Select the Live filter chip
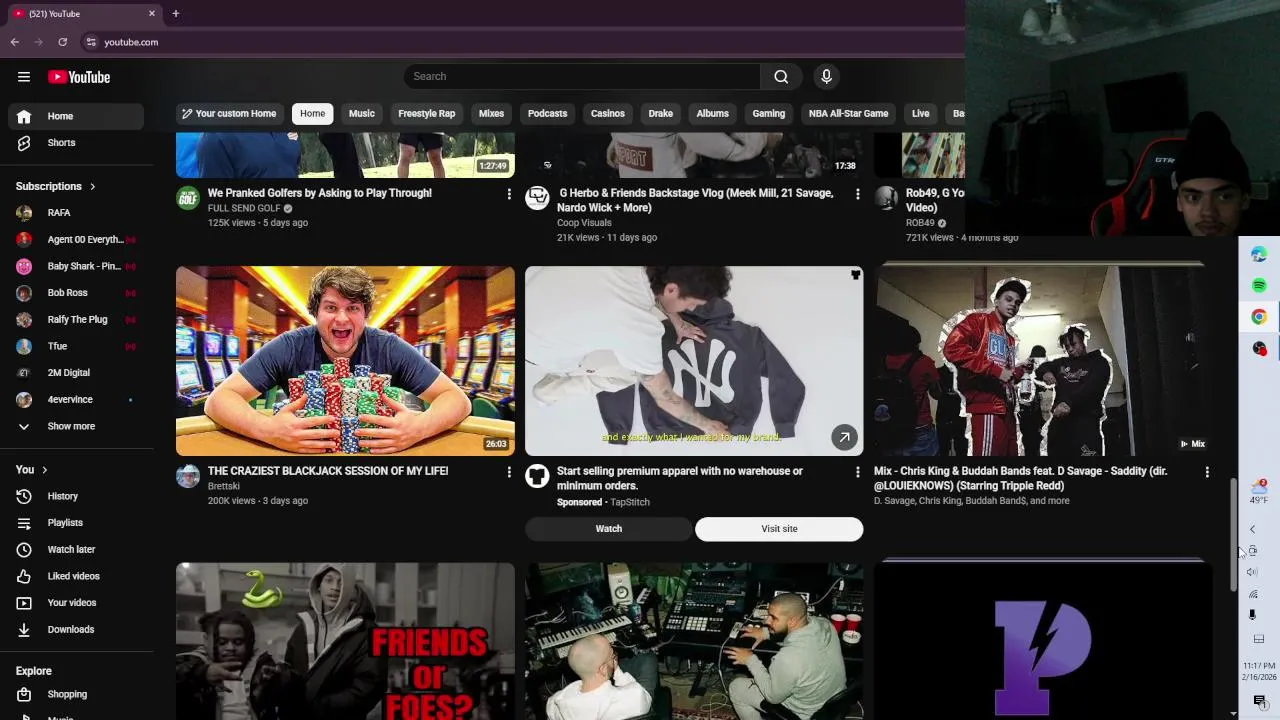Screen dimensions: 1280x720 pyautogui.click(x=921, y=113)
